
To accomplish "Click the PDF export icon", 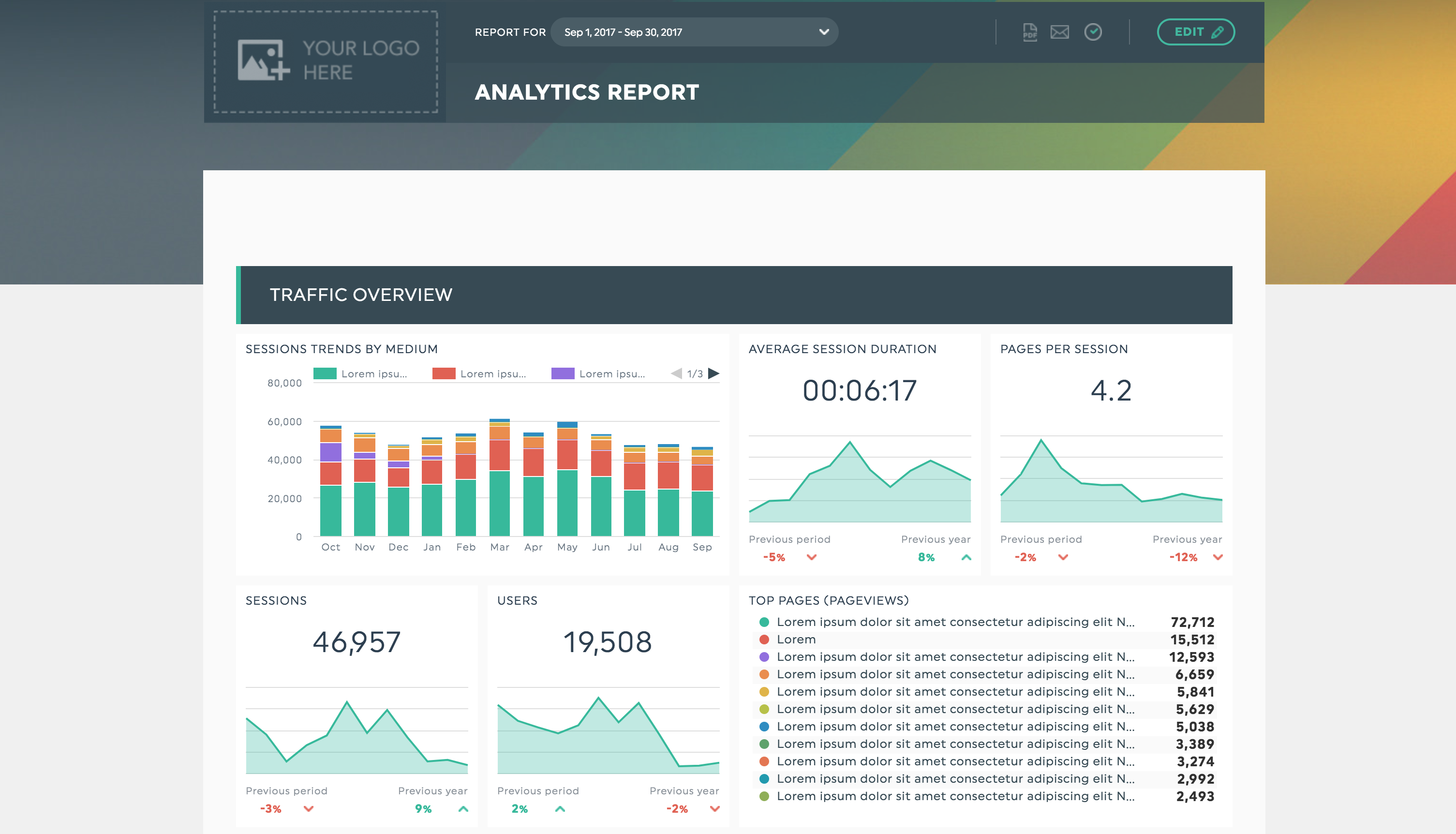I will 1029,32.
